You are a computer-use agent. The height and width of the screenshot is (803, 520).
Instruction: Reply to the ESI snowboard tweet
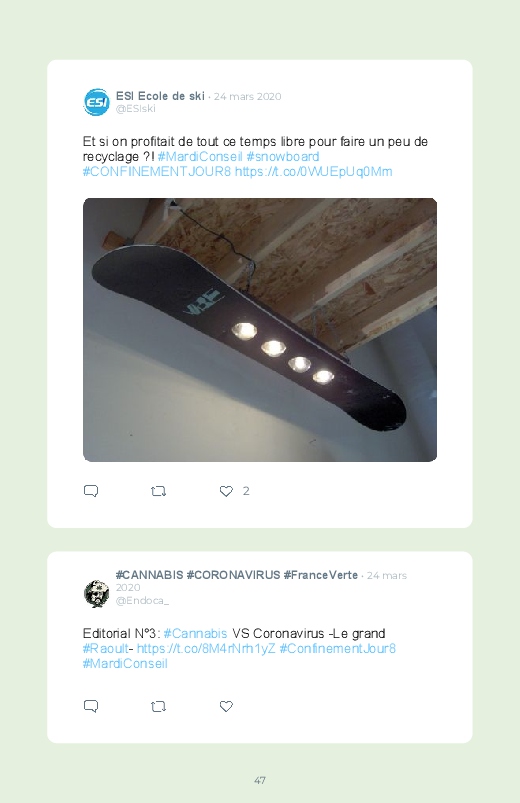point(91,491)
